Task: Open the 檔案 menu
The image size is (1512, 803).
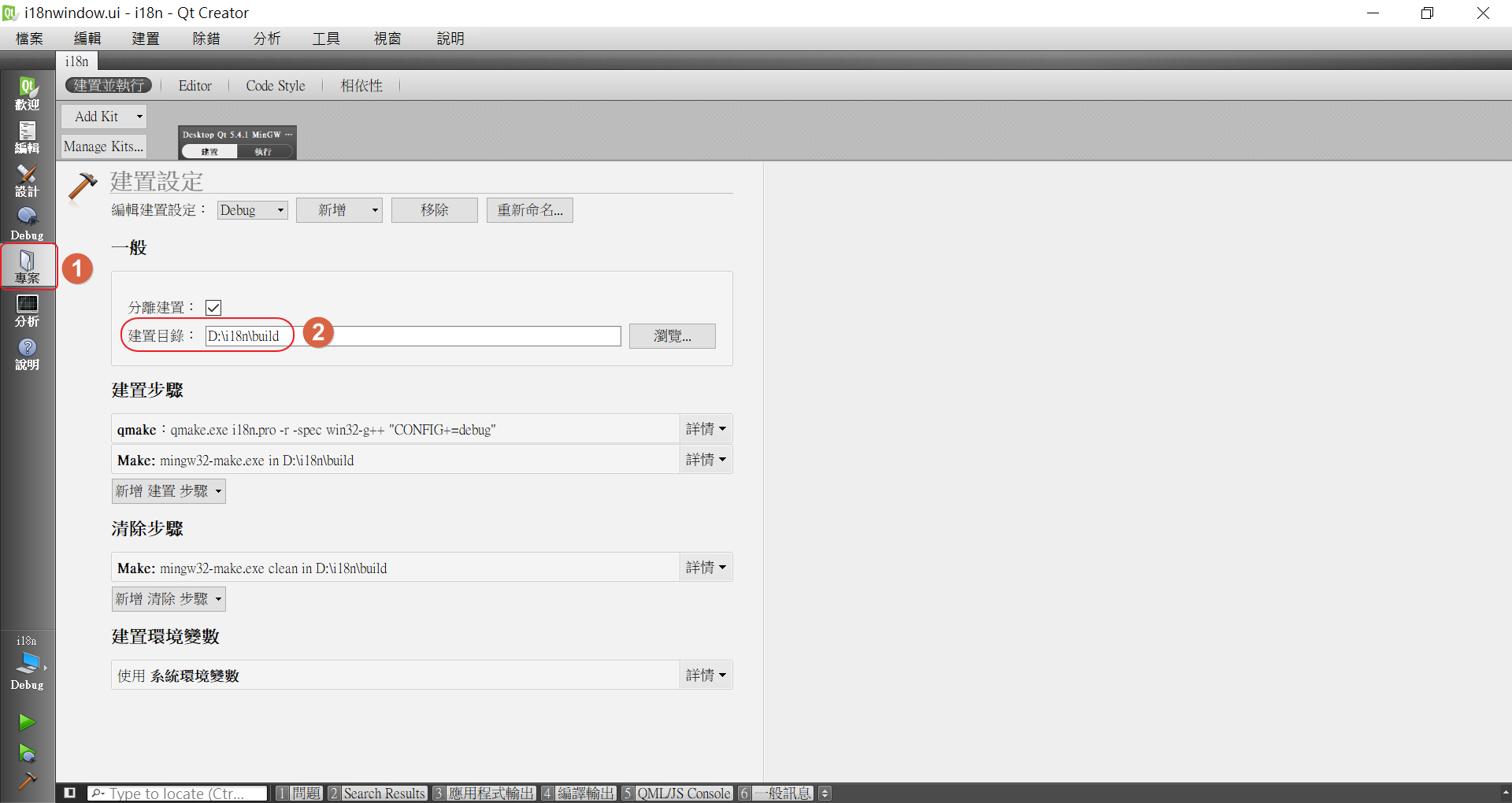Action: tap(29, 39)
